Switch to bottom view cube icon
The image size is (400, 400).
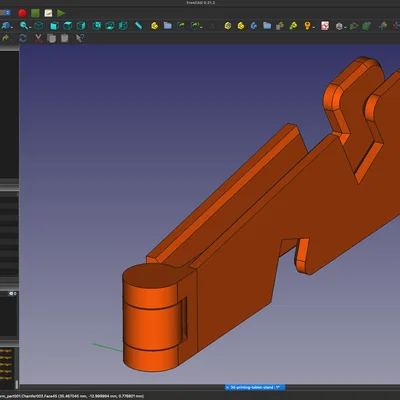pos(110,26)
